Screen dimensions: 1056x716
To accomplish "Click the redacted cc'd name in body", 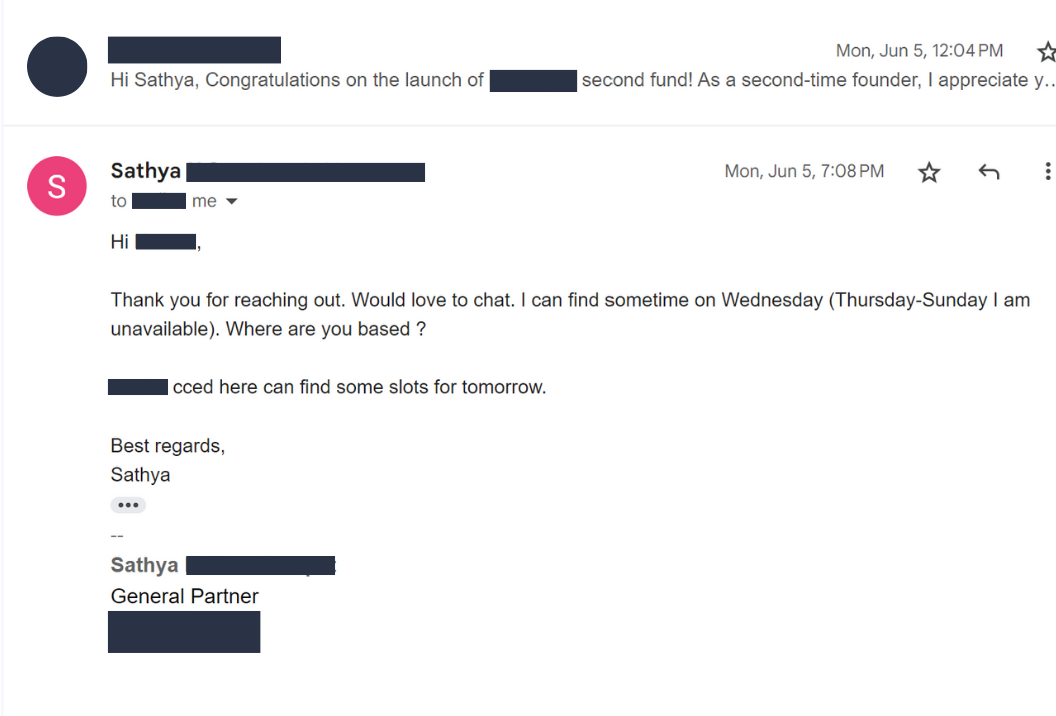I will pos(138,387).
